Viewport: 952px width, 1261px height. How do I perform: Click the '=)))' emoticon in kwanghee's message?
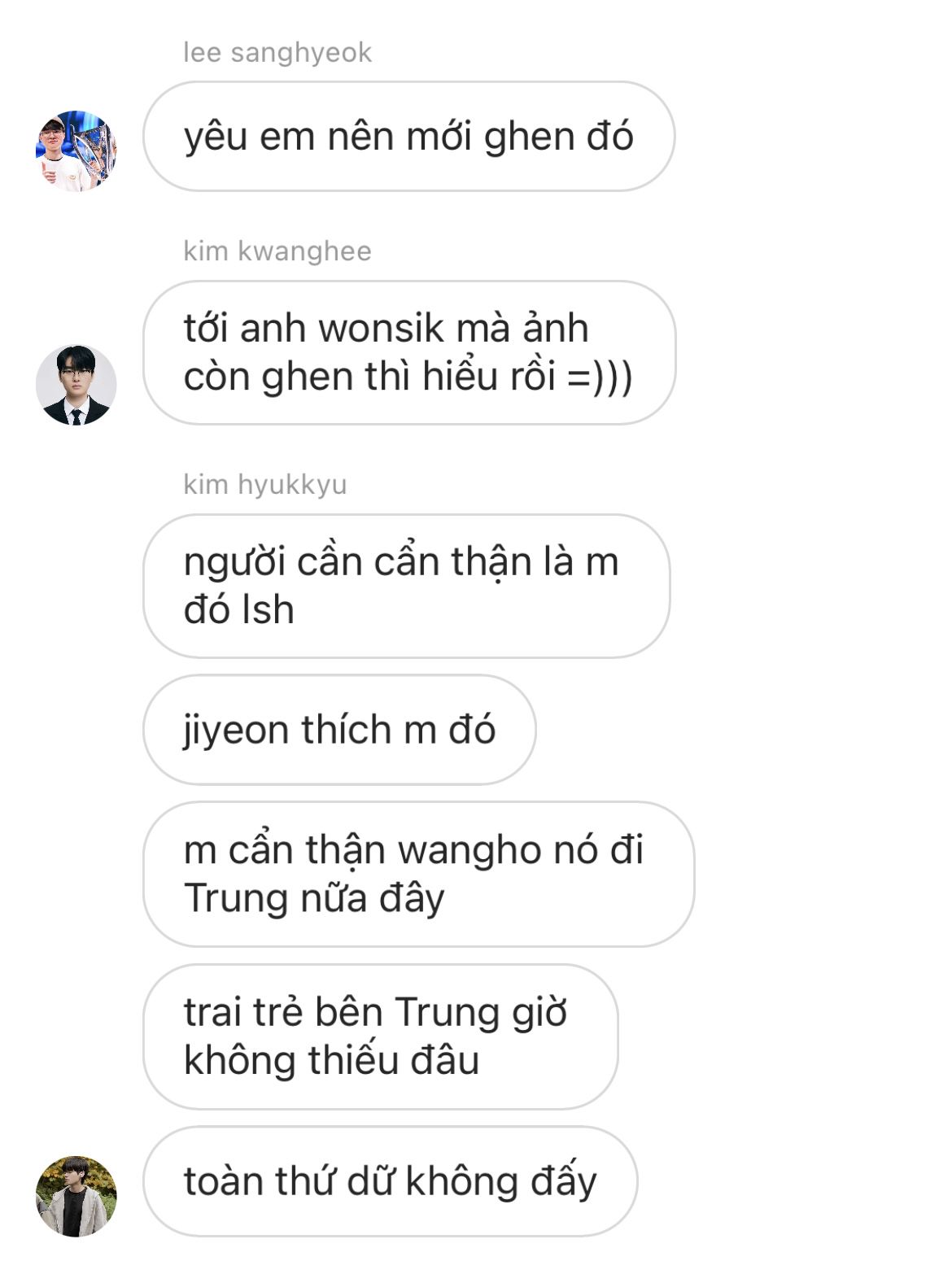pyautogui.click(x=600, y=377)
